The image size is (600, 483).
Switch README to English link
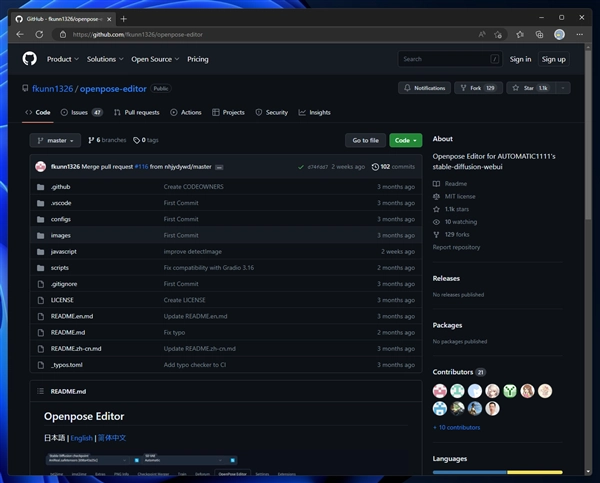coord(82,438)
